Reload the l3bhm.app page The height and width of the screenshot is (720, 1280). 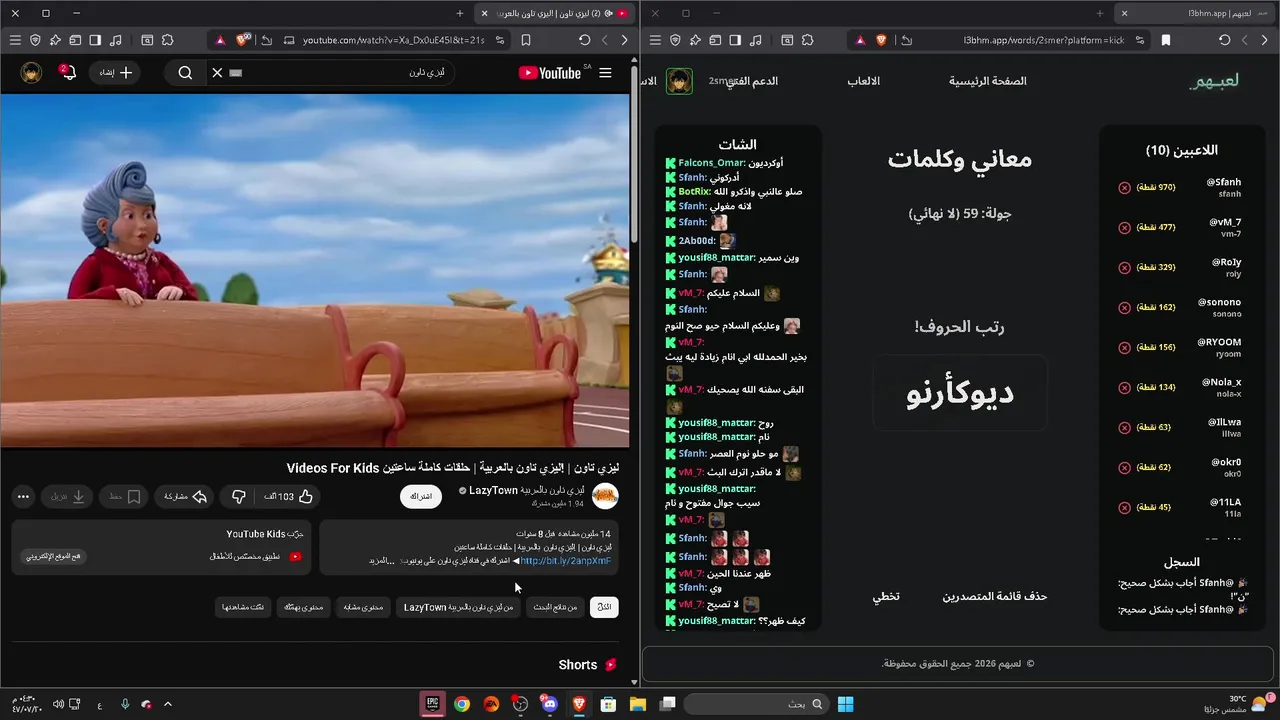tap(1224, 40)
